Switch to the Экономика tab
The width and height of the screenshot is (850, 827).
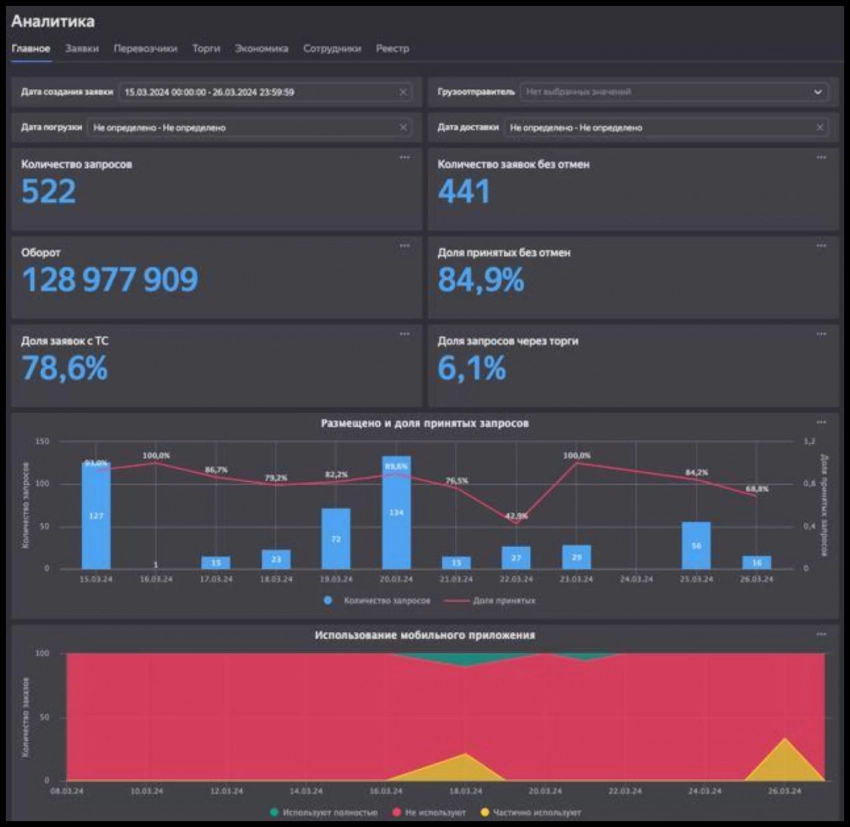[261, 48]
